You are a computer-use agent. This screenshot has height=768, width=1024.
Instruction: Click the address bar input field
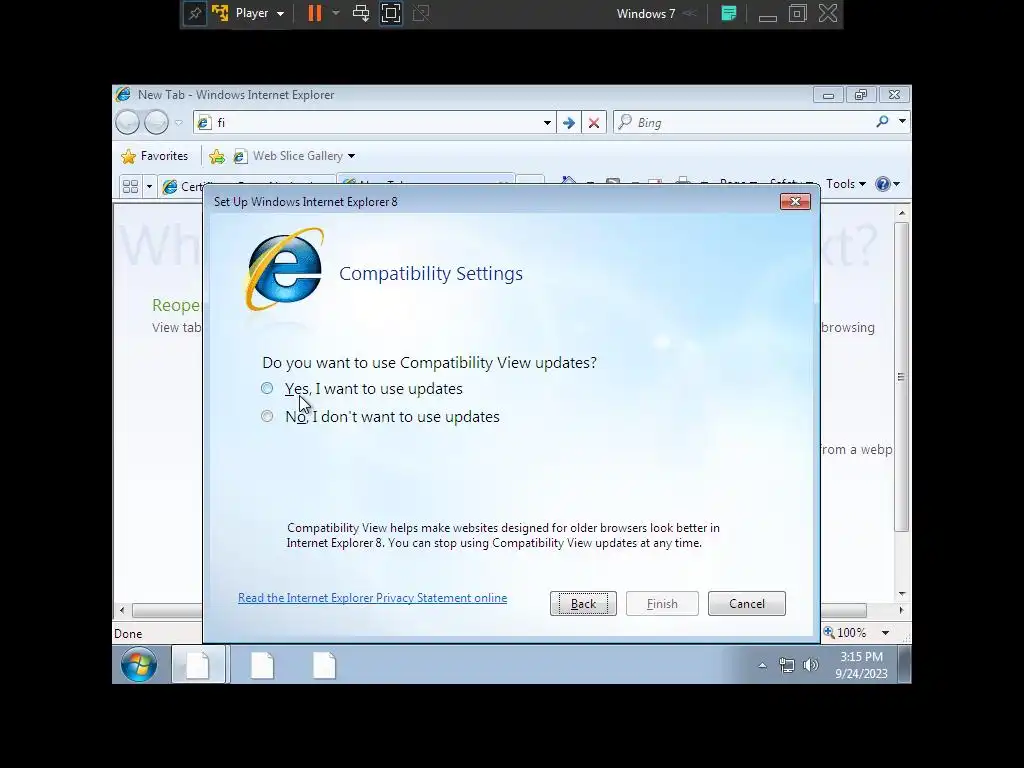[x=376, y=122]
